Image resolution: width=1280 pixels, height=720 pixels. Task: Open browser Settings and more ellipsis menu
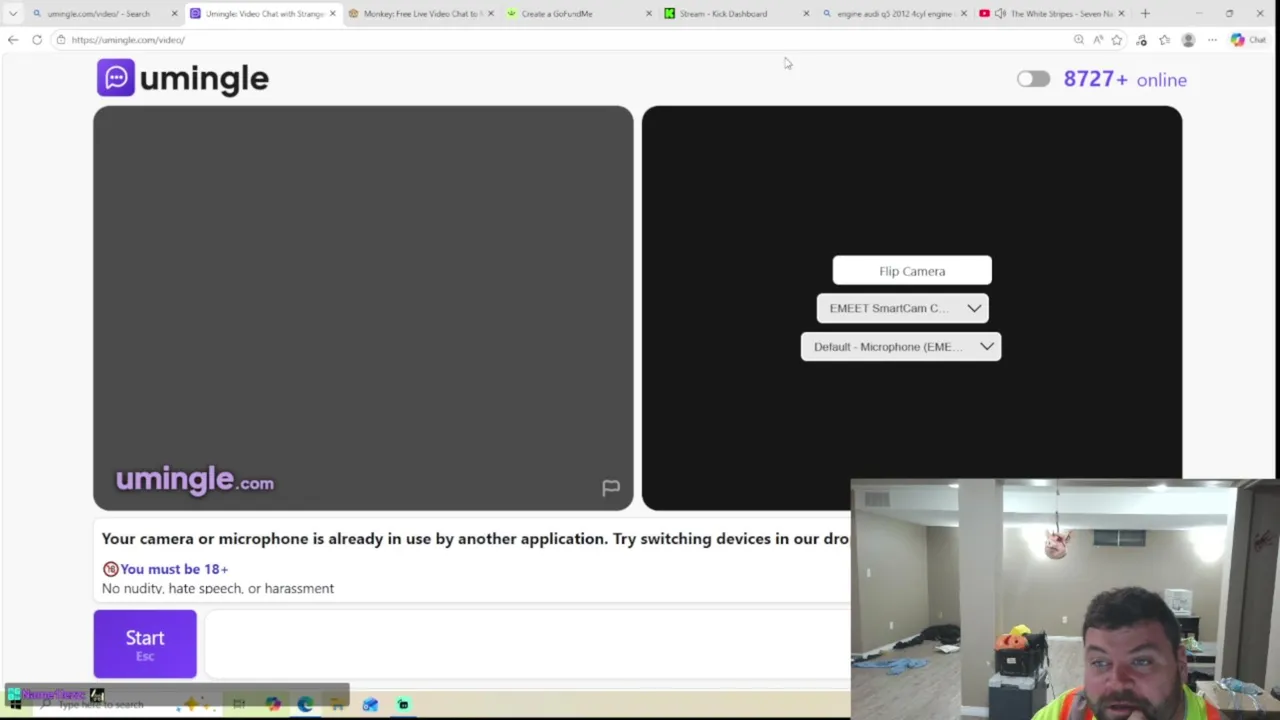coord(1212,40)
